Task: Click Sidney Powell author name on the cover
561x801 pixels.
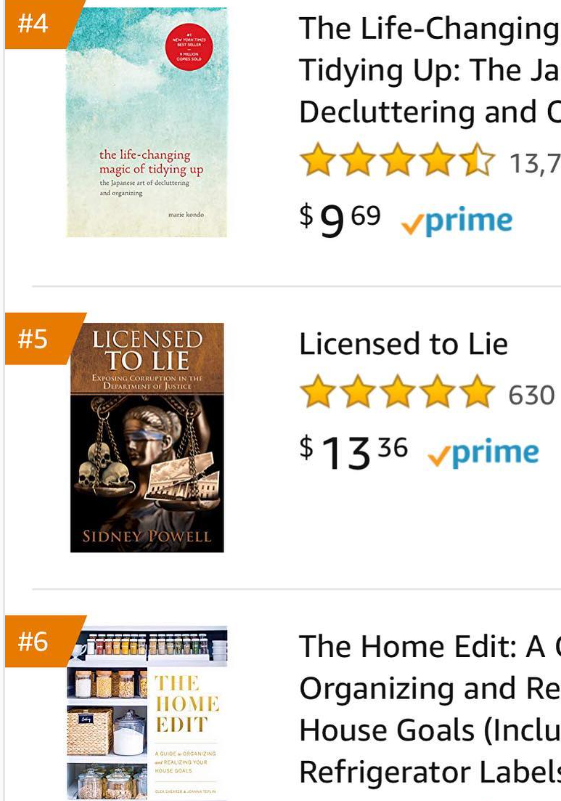Action: coord(147,536)
